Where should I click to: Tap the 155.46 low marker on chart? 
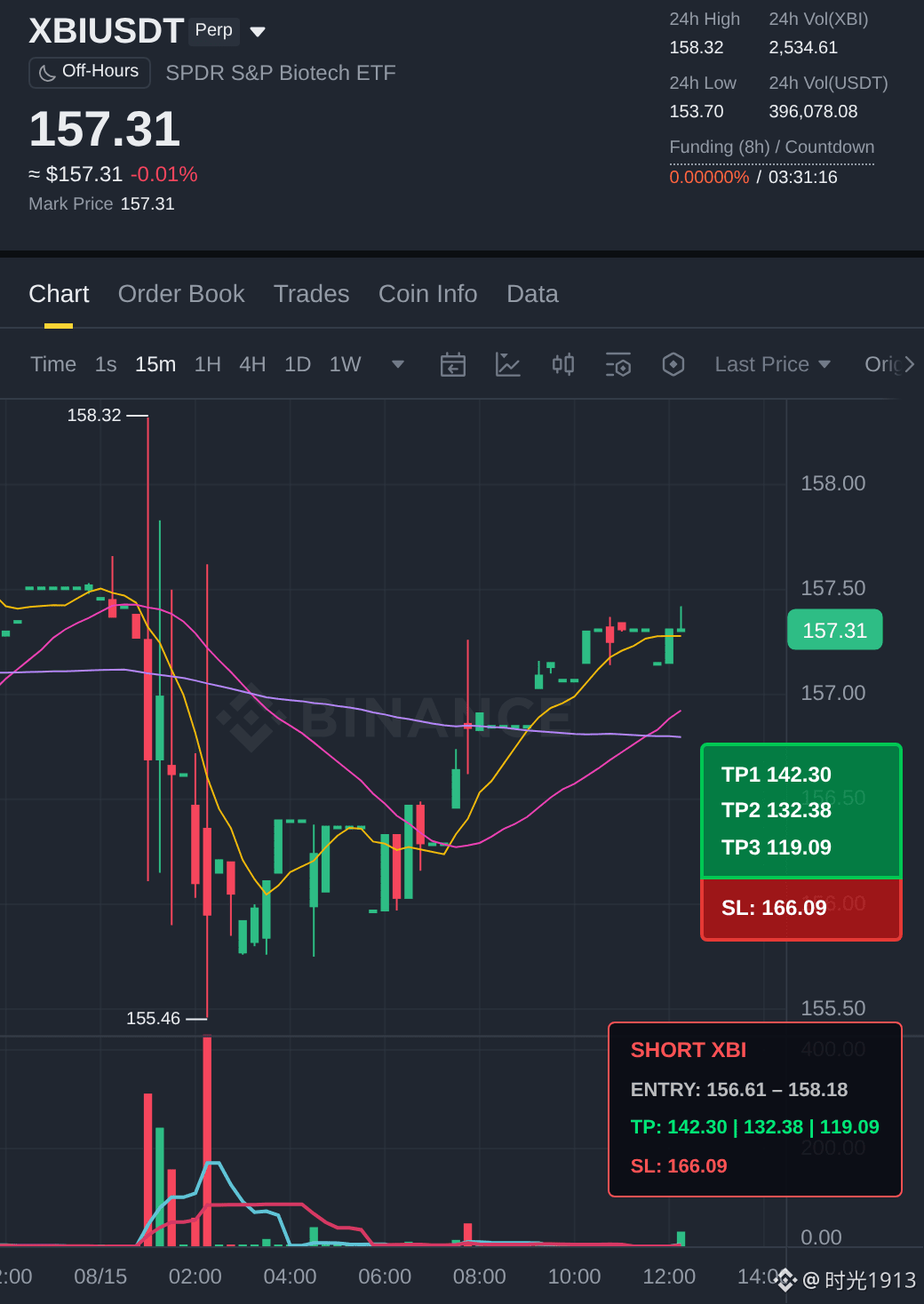point(153,1018)
